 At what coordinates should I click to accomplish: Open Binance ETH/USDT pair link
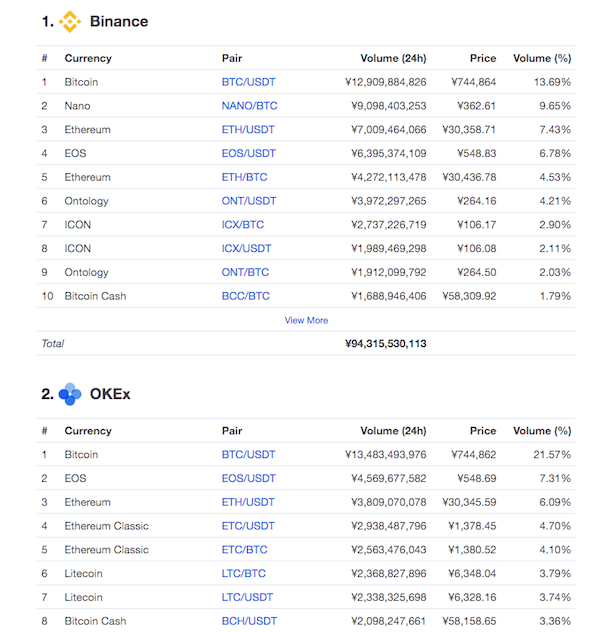click(x=248, y=130)
